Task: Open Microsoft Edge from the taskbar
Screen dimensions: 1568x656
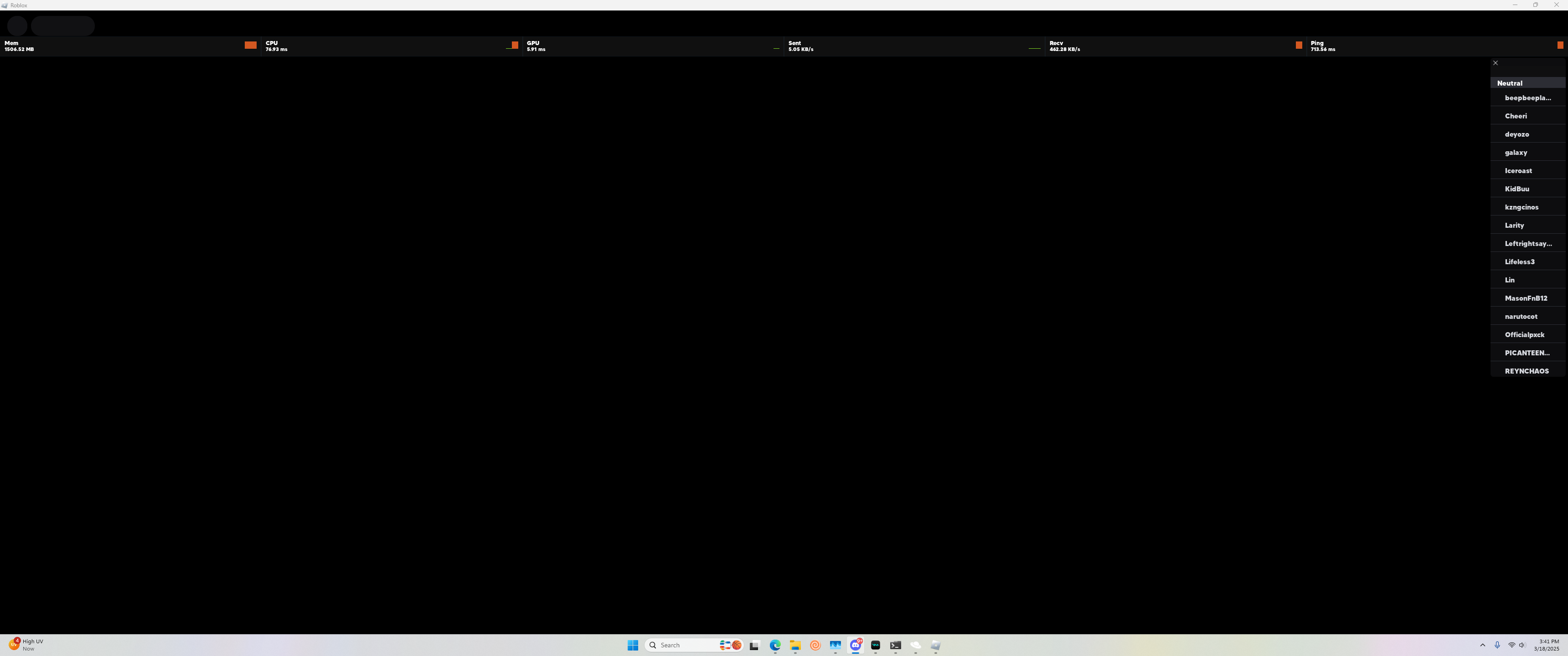Action: (775, 645)
